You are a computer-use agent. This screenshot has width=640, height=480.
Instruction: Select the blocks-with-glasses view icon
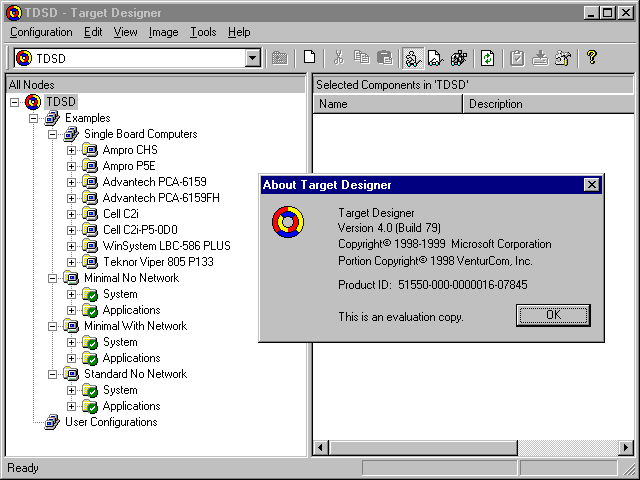coord(458,58)
